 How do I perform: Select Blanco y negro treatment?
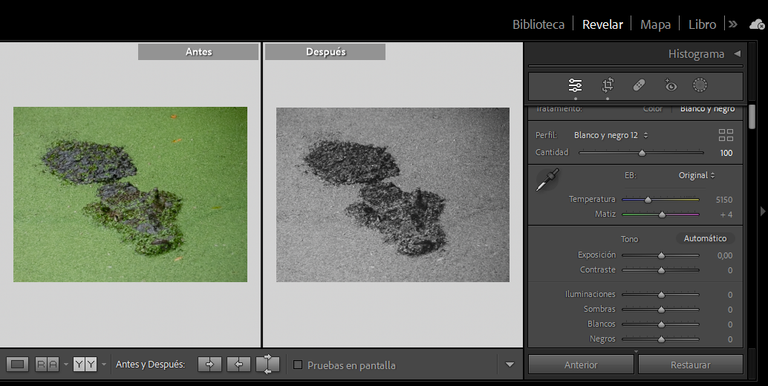pos(707,109)
